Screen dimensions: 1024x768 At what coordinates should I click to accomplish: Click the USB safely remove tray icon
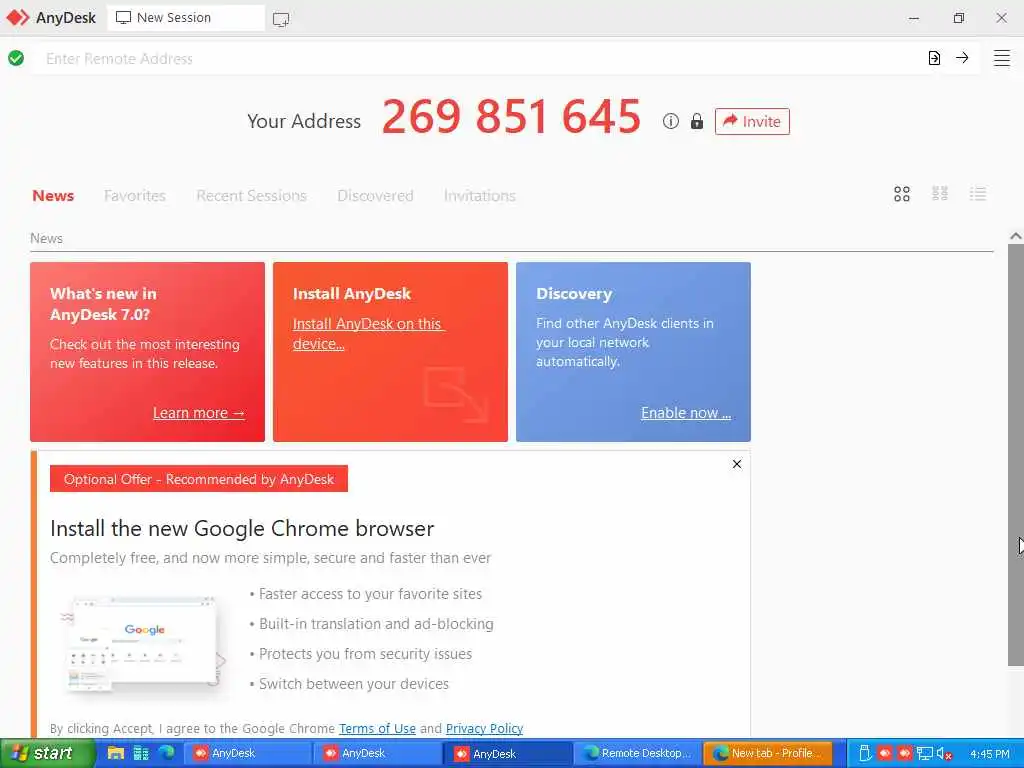(864, 754)
